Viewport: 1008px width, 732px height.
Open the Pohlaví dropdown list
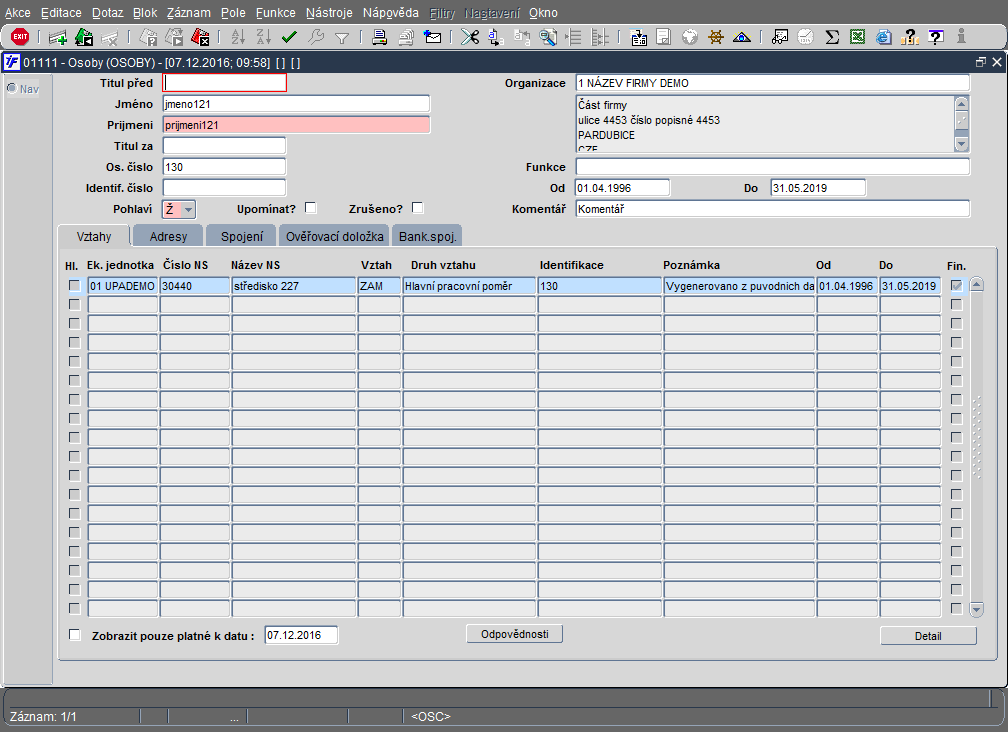[x=188, y=210]
